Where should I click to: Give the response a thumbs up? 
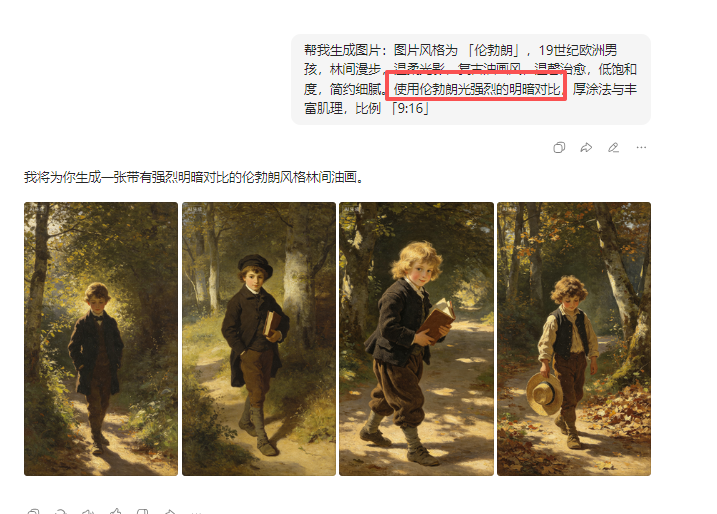coord(115,512)
